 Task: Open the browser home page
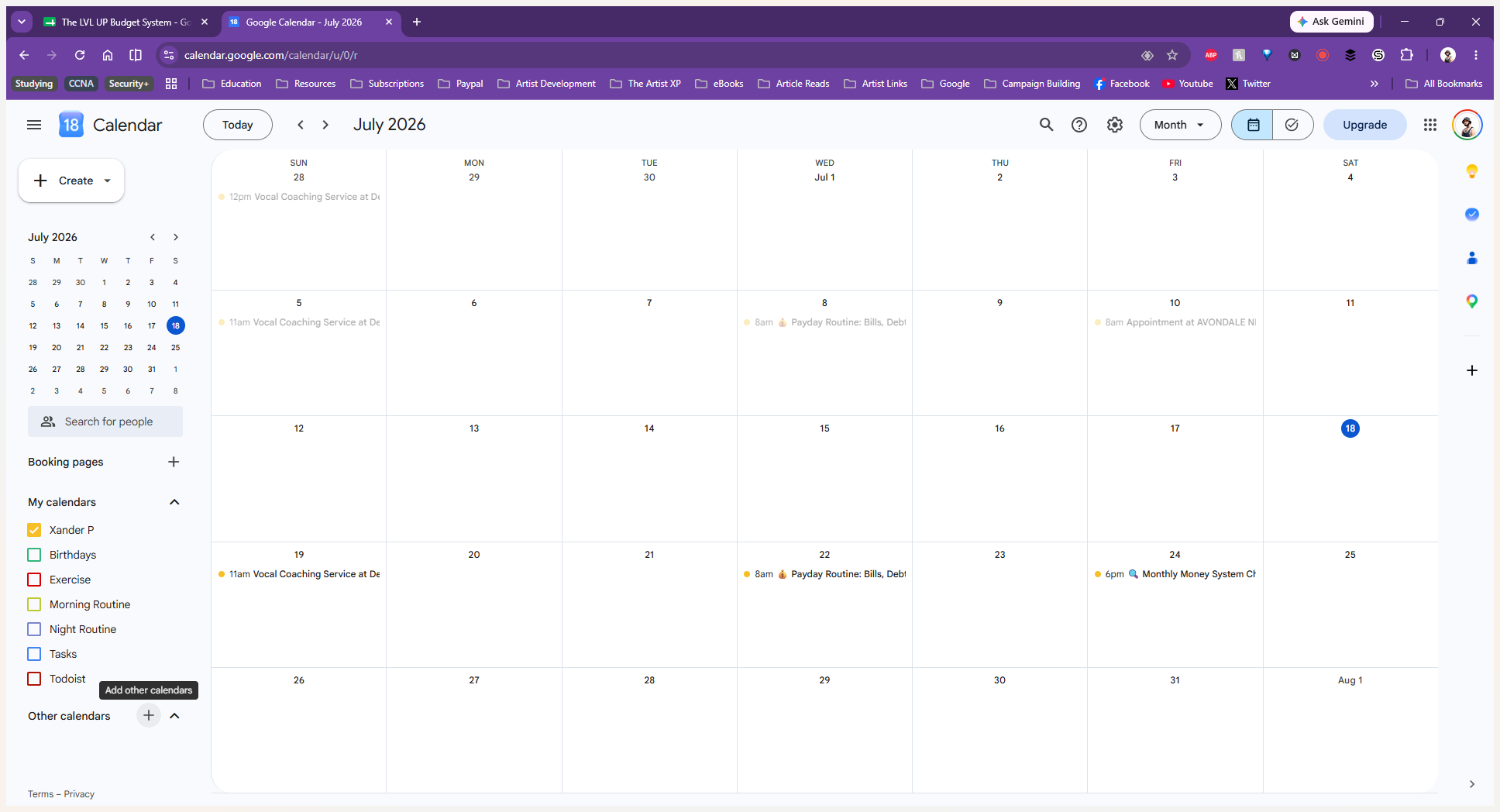108,55
